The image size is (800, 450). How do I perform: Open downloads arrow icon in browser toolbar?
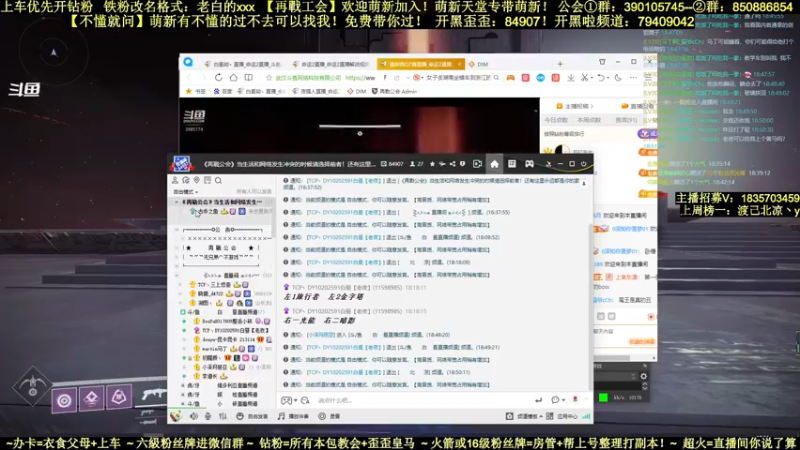[571, 78]
